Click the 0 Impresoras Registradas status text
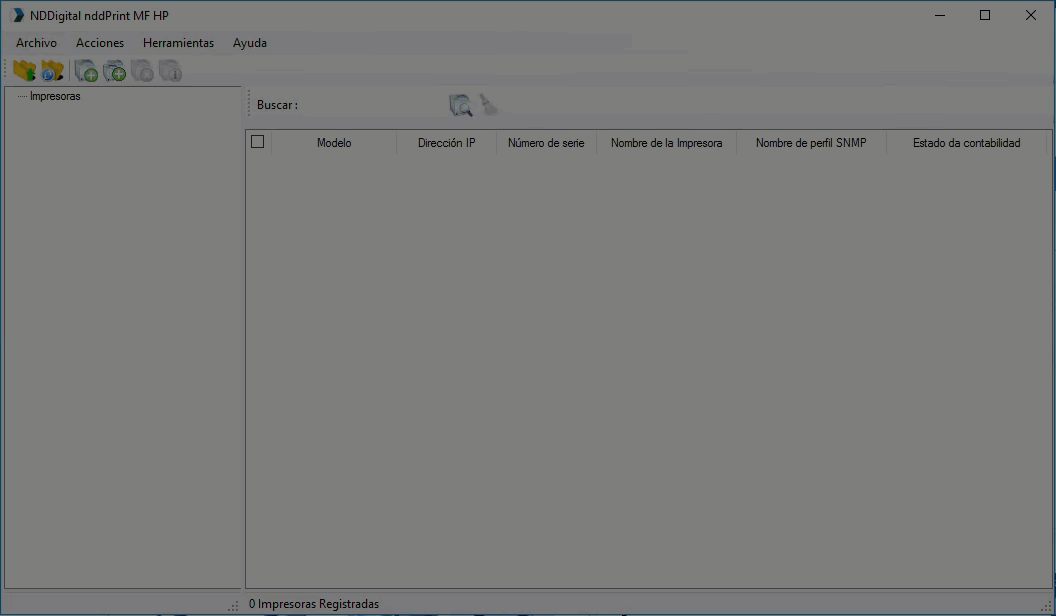This screenshot has width=1056, height=616. tap(314, 603)
